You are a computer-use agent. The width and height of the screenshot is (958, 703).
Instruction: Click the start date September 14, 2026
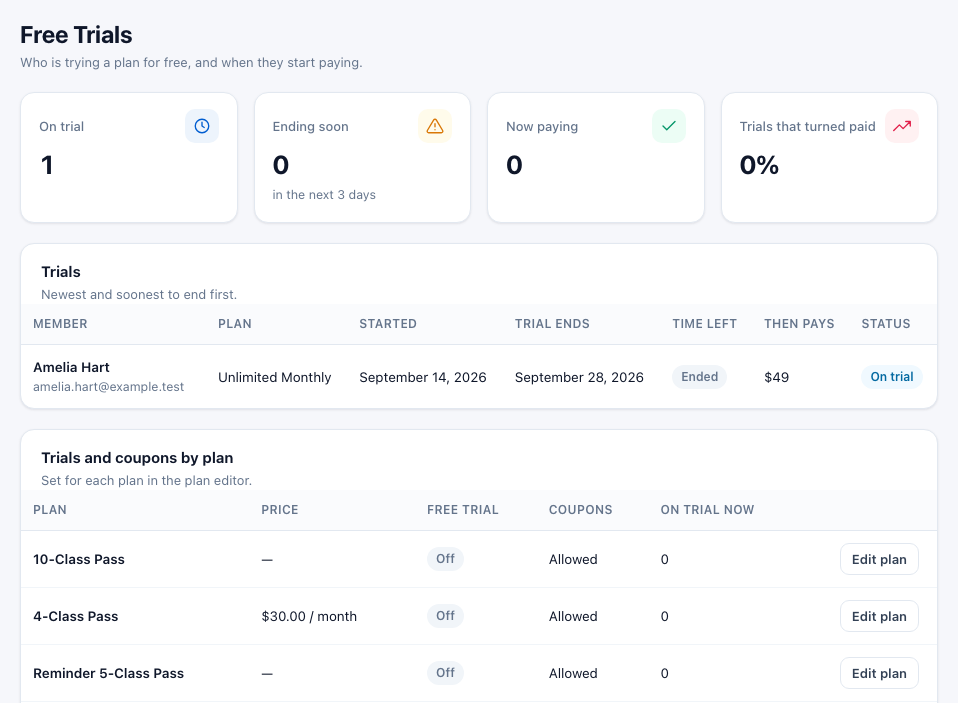(x=422, y=377)
